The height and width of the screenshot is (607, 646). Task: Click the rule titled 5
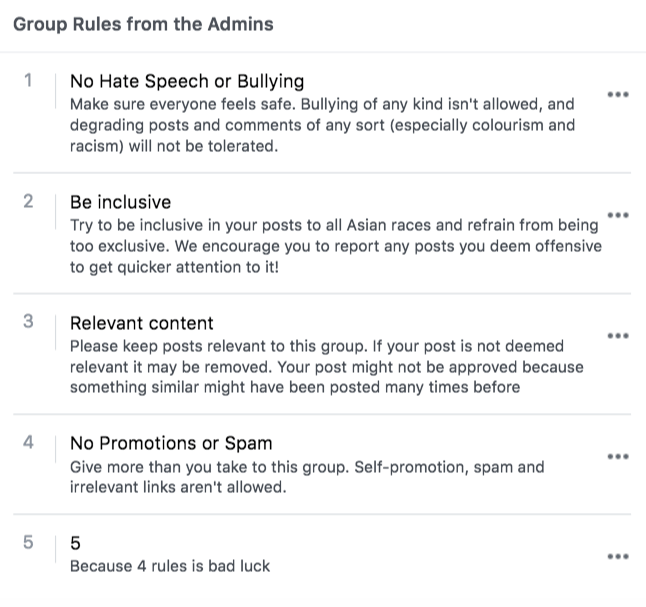click(75, 543)
